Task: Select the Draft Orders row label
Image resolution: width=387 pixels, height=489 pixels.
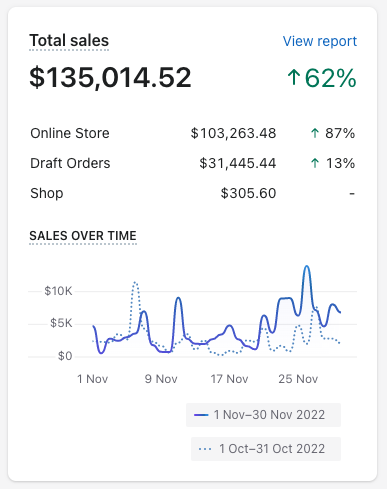Action: [x=70, y=163]
